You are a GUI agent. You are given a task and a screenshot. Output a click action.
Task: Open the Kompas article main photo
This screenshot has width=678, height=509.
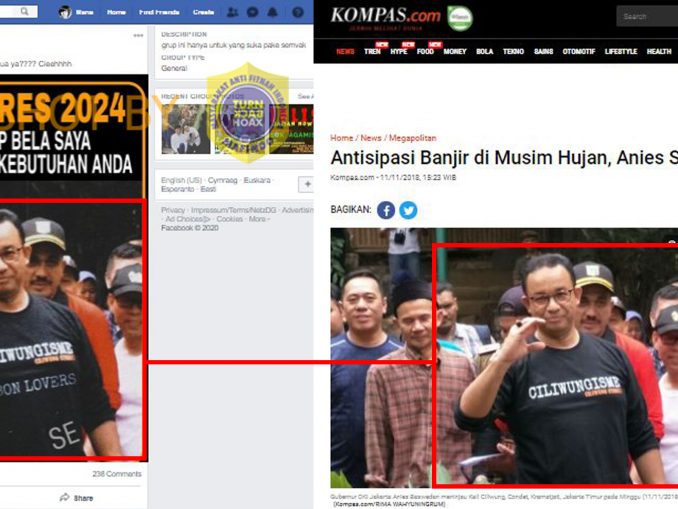pos(504,358)
